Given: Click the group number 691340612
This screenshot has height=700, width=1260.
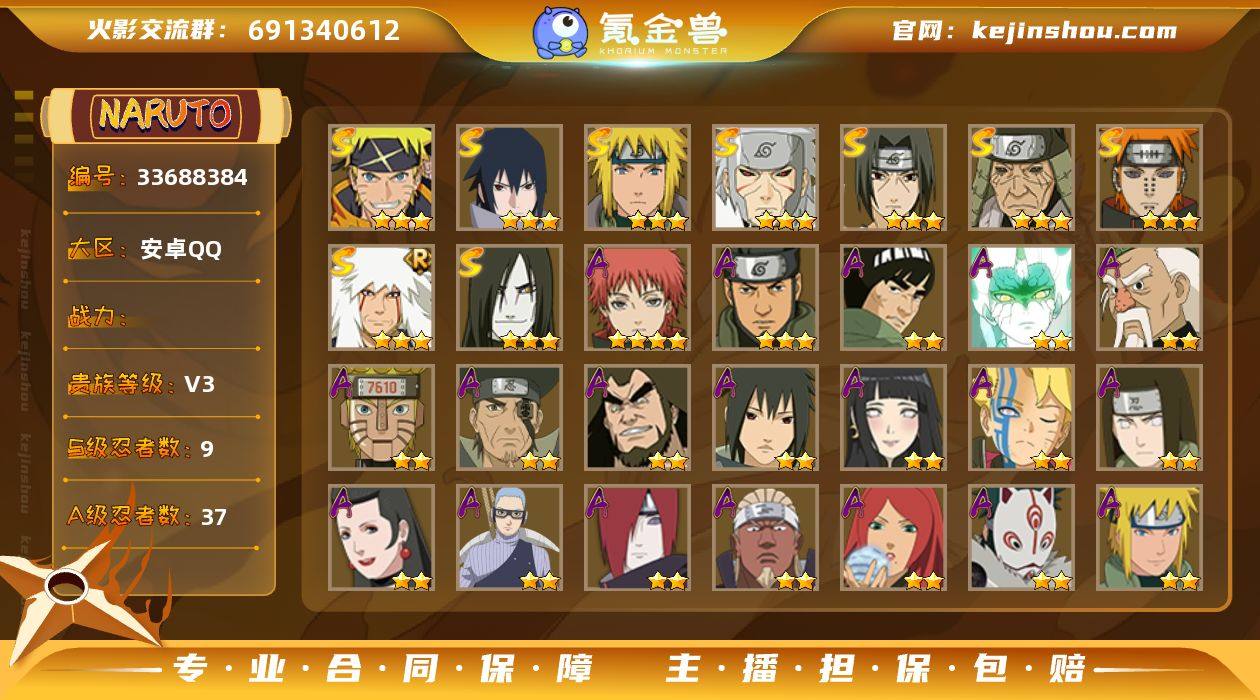Looking at the screenshot, I should (324, 30).
